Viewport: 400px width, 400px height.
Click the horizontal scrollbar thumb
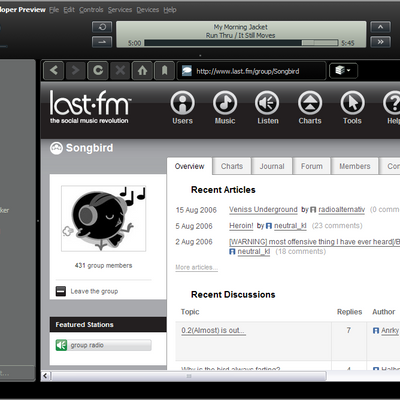tap(189, 376)
